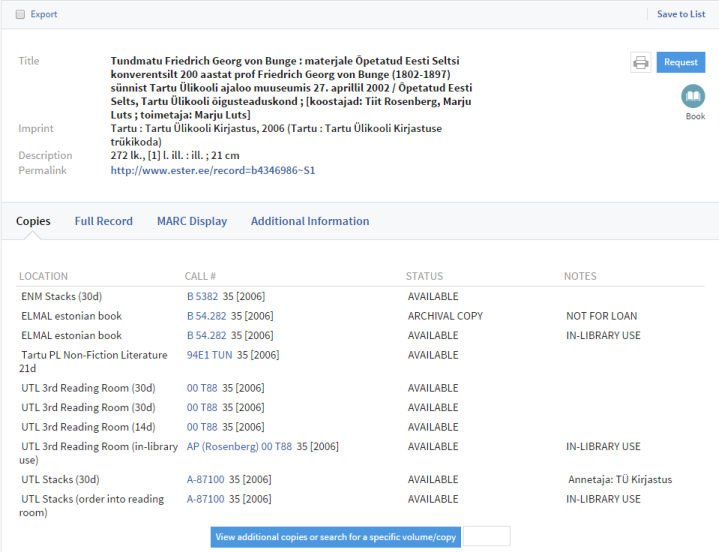Open A-87100 link for order into reading room

(206, 499)
